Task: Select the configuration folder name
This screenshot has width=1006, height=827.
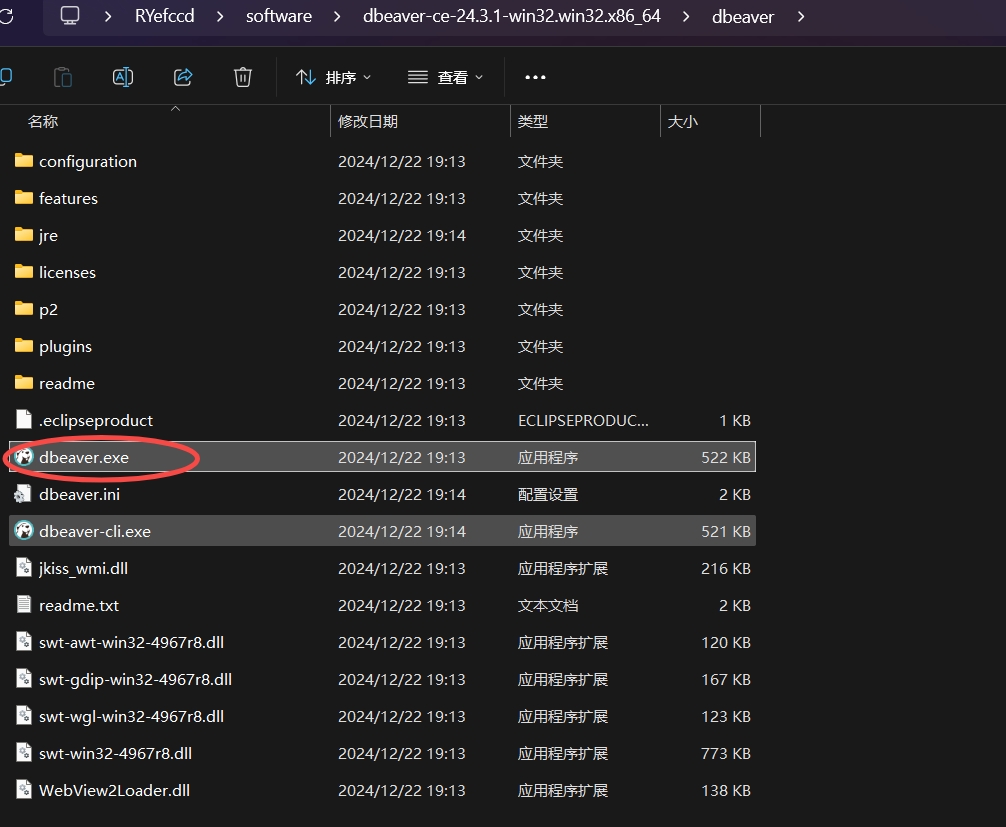Action: [x=88, y=161]
